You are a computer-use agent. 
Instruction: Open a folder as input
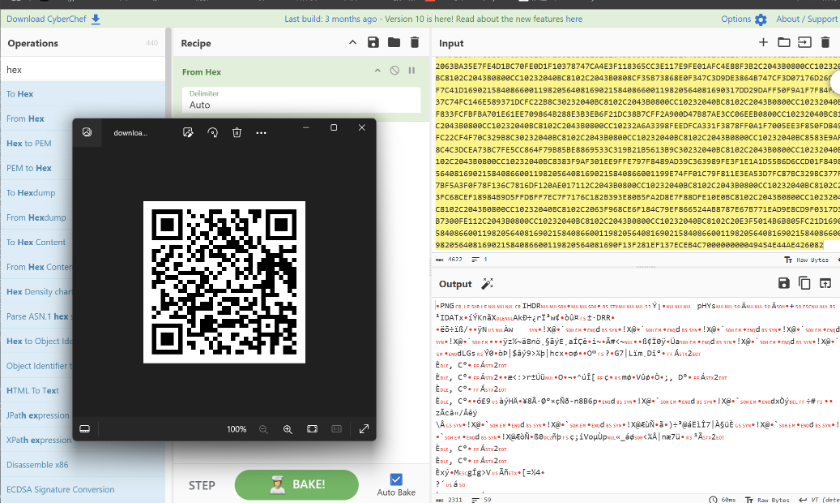(x=784, y=42)
